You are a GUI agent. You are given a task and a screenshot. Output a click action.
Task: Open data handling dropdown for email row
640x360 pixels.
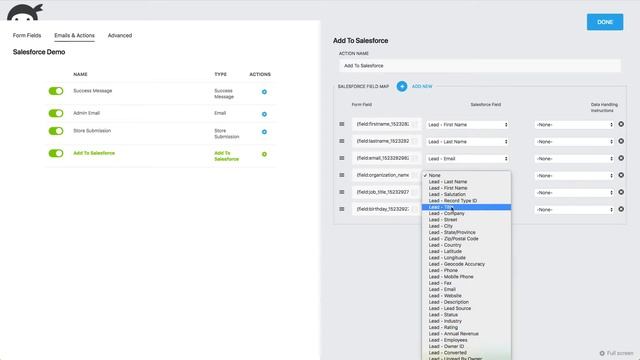tap(574, 159)
